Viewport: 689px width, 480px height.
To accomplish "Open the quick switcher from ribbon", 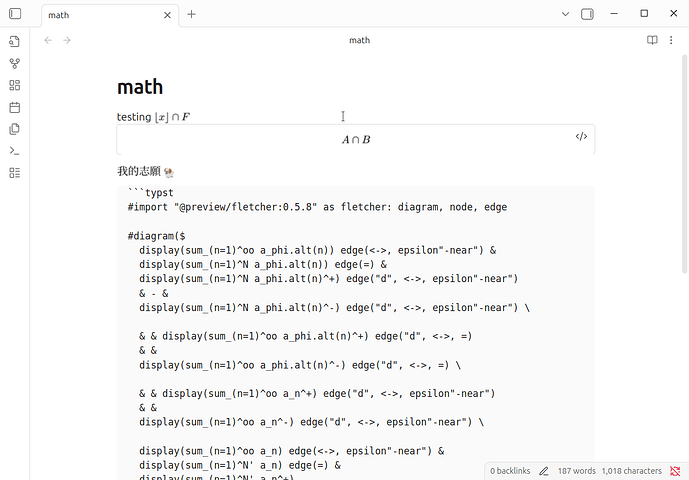I will 14,42.
